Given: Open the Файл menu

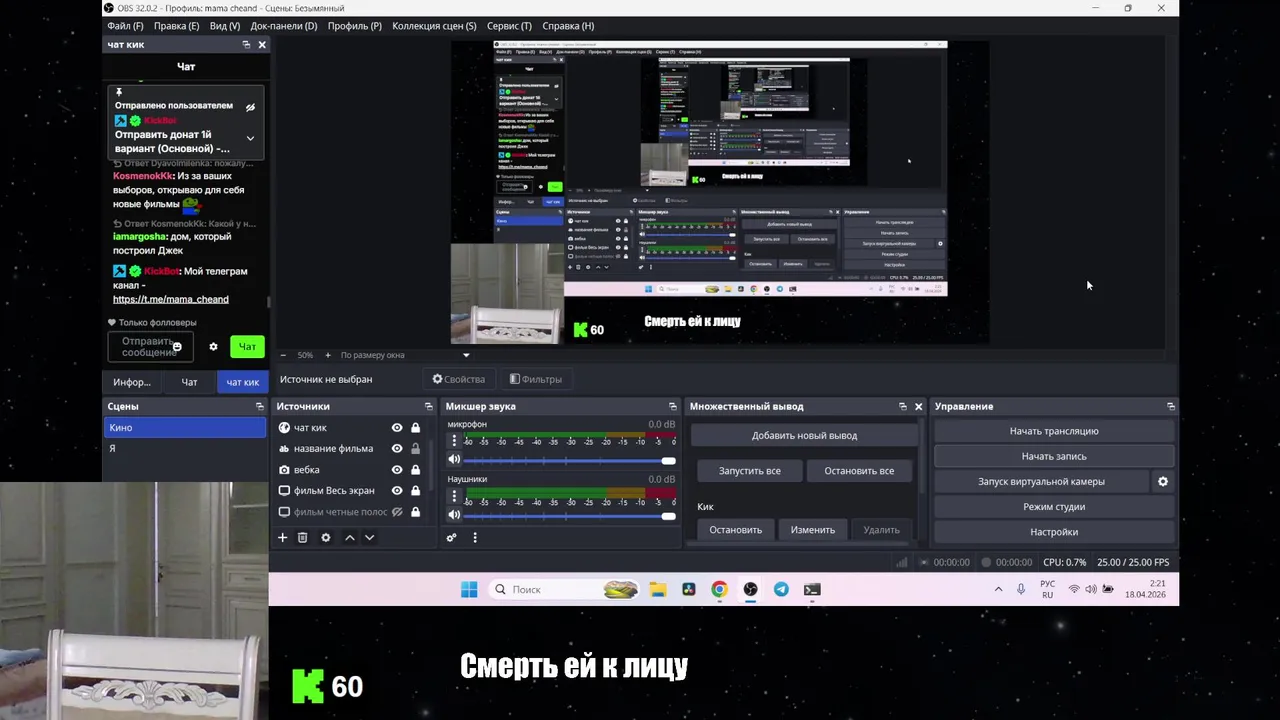Looking at the screenshot, I should click(x=125, y=26).
